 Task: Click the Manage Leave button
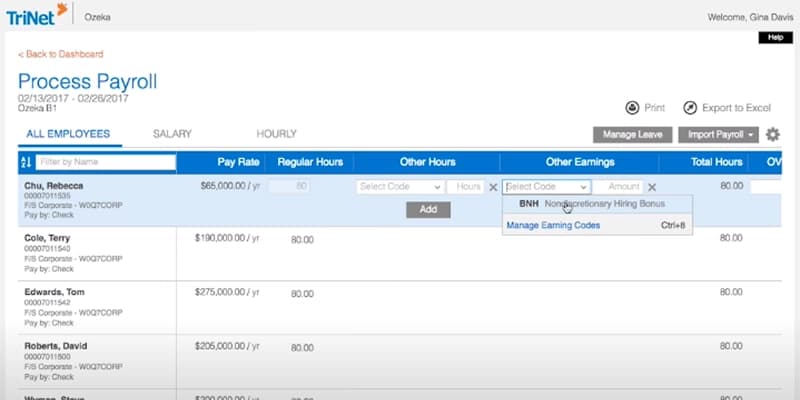[632, 135]
